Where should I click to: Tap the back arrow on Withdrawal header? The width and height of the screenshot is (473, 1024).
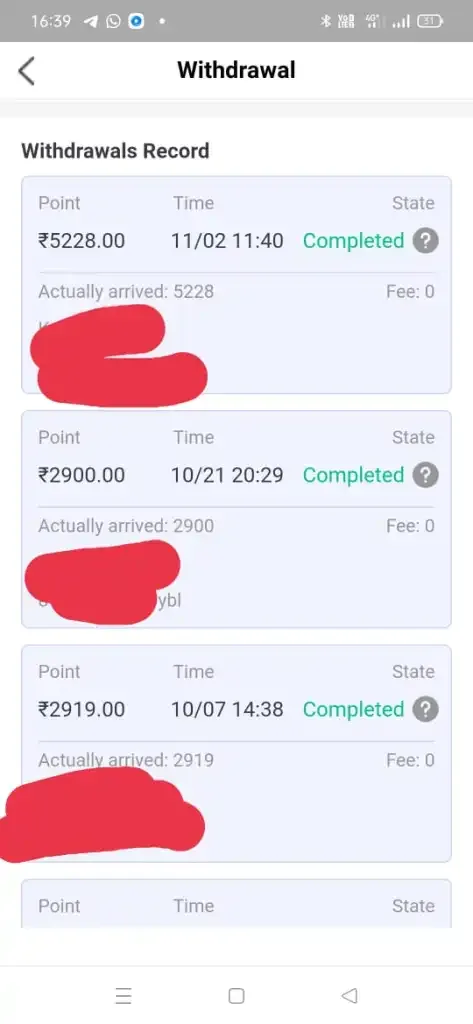click(x=26, y=71)
